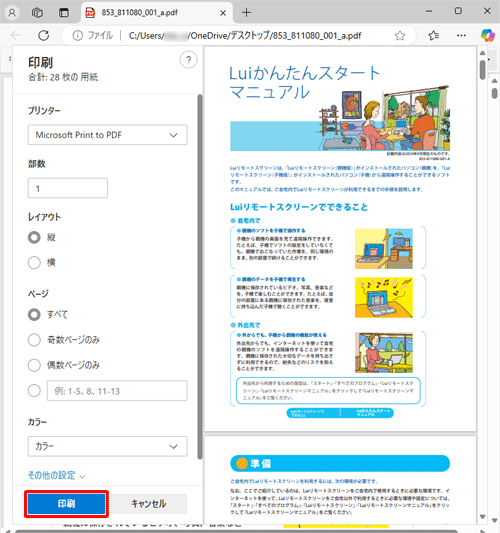Open the tab actions menu icon
This screenshot has height=533, width=500.
tap(64, 13)
